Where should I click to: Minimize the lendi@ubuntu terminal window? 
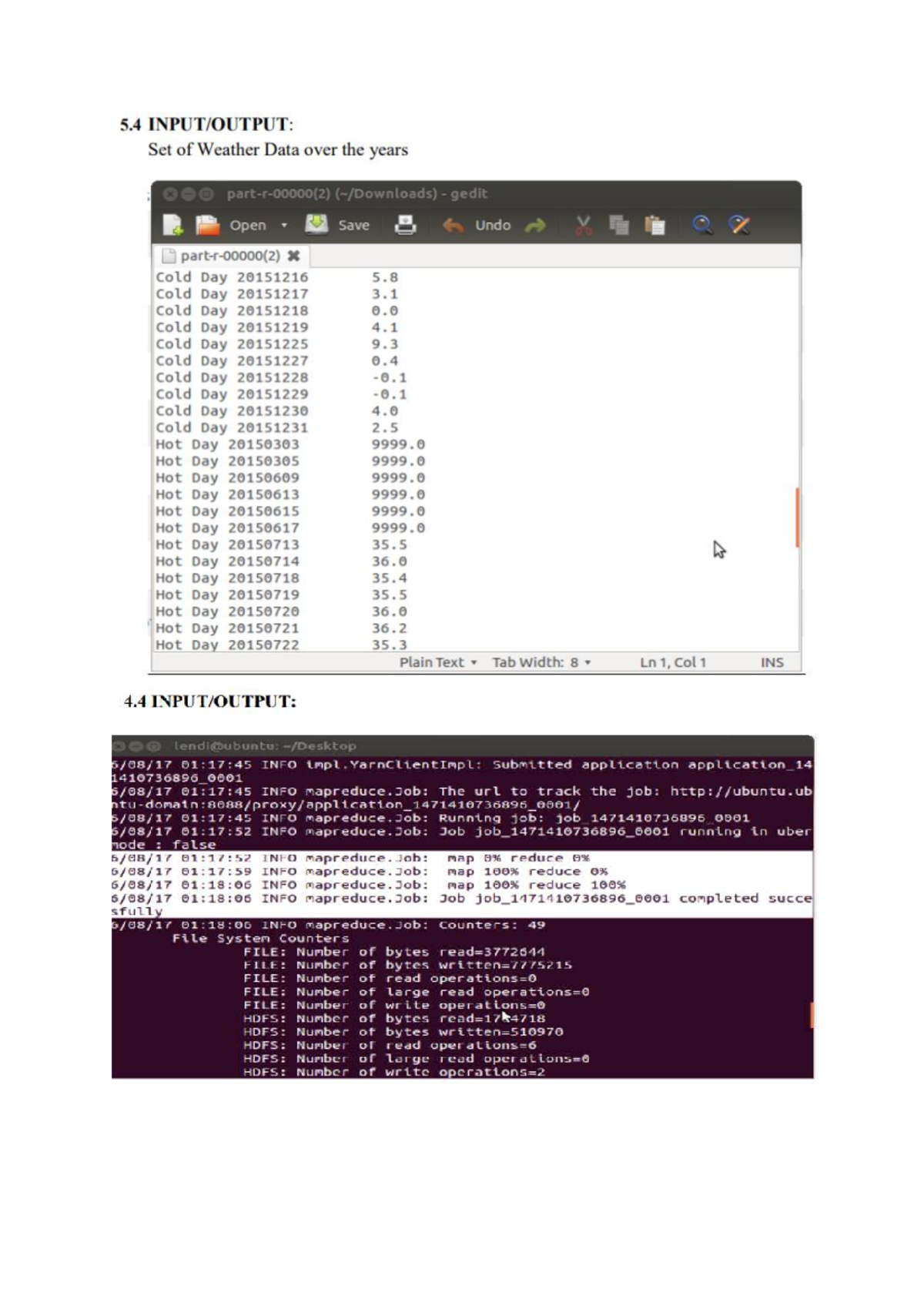click(x=136, y=746)
